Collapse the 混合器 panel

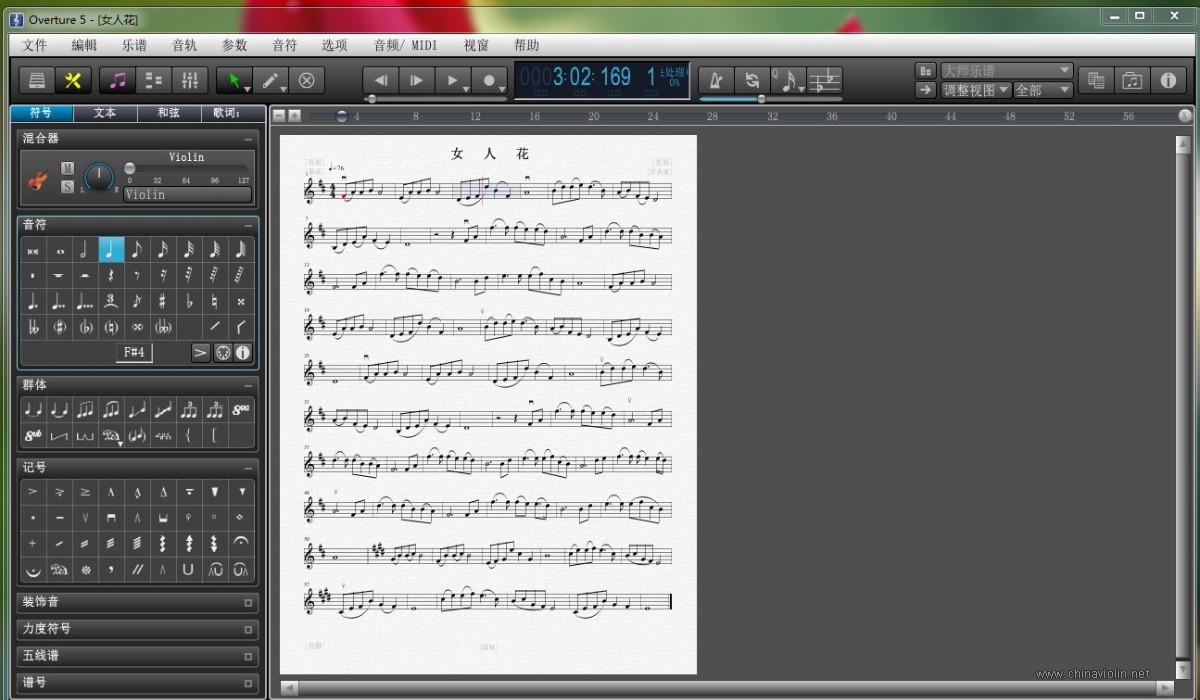click(x=248, y=139)
